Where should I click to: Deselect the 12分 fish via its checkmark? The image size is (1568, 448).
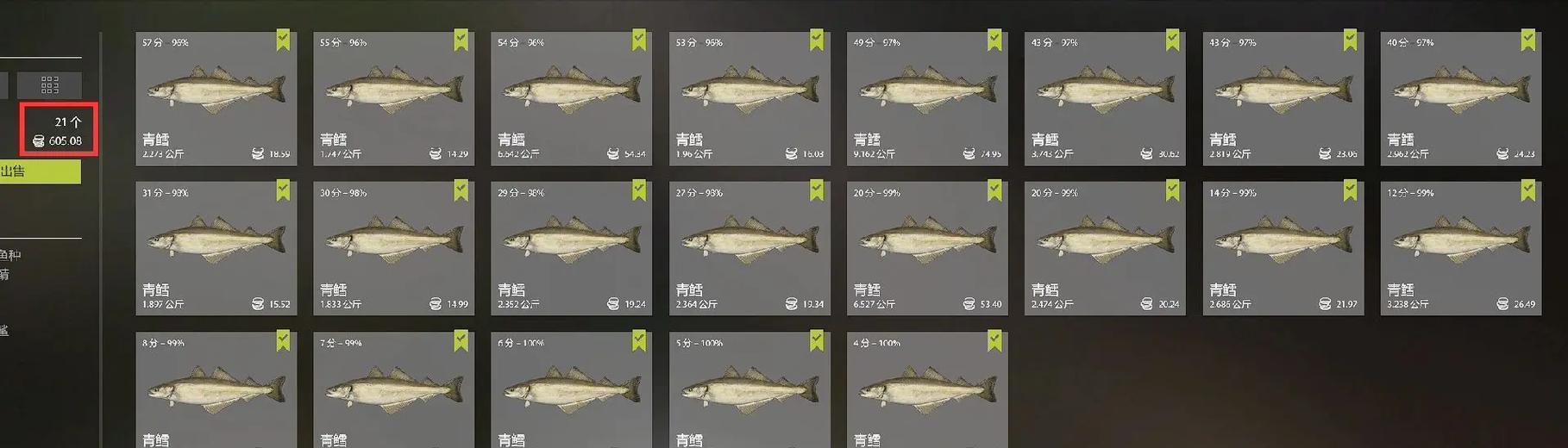coord(1528,190)
